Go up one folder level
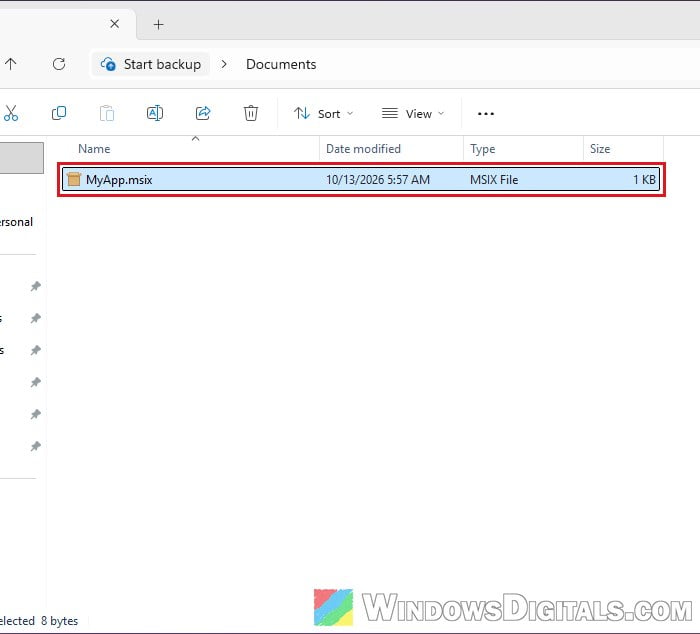This screenshot has width=700, height=634. point(11,64)
